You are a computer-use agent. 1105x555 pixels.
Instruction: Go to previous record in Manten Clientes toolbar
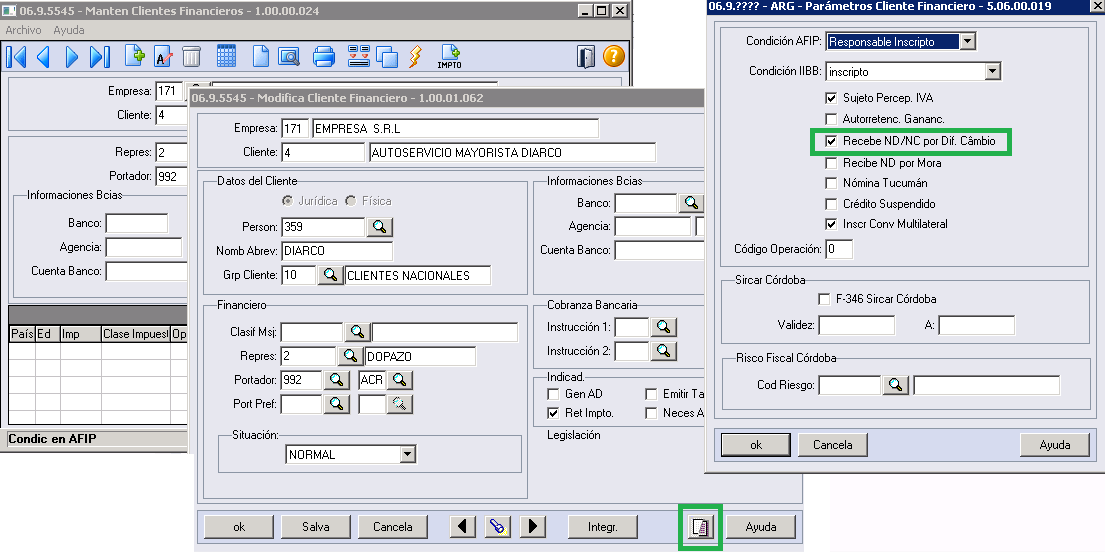tap(44, 56)
